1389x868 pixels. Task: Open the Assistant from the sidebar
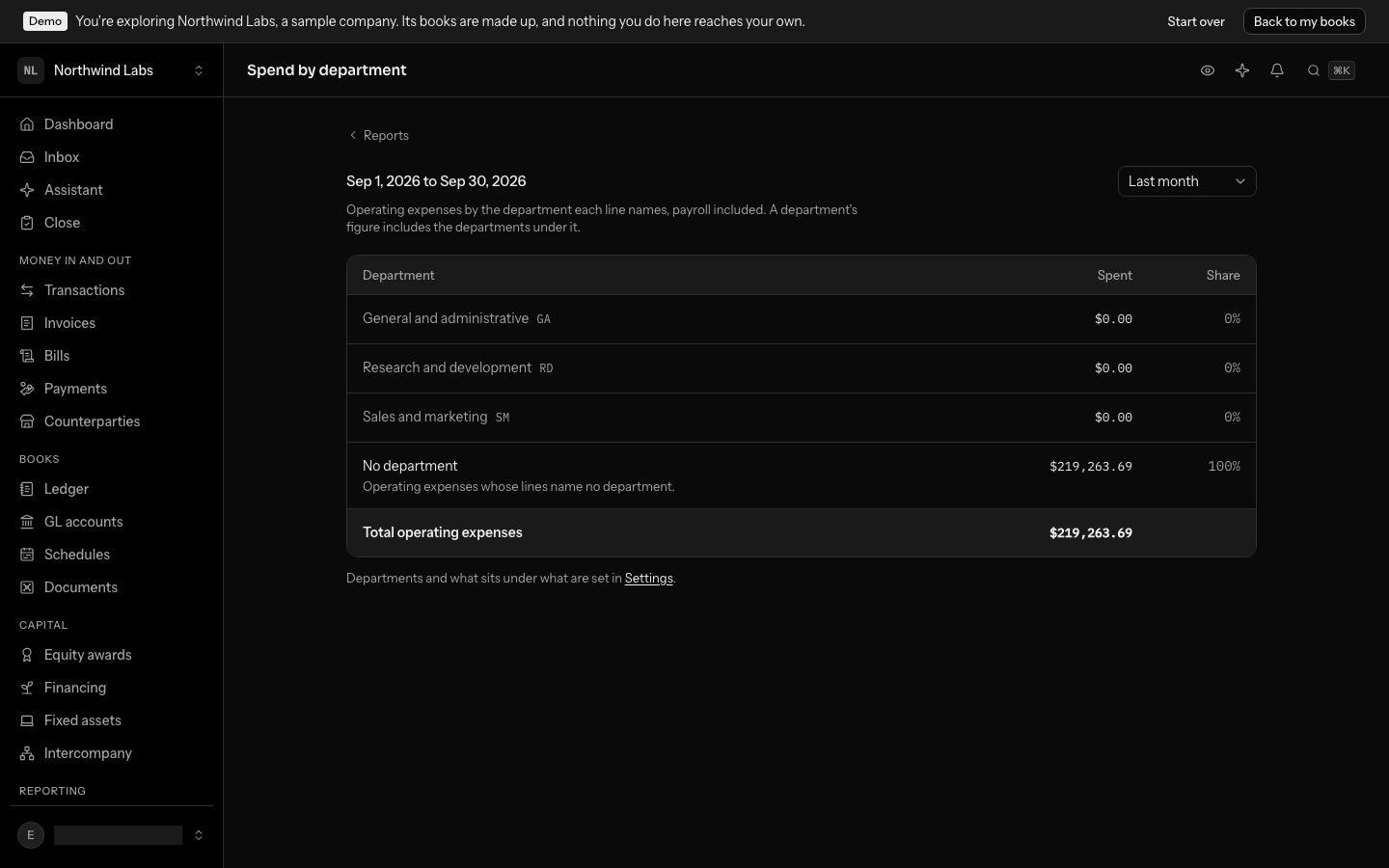point(111,190)
